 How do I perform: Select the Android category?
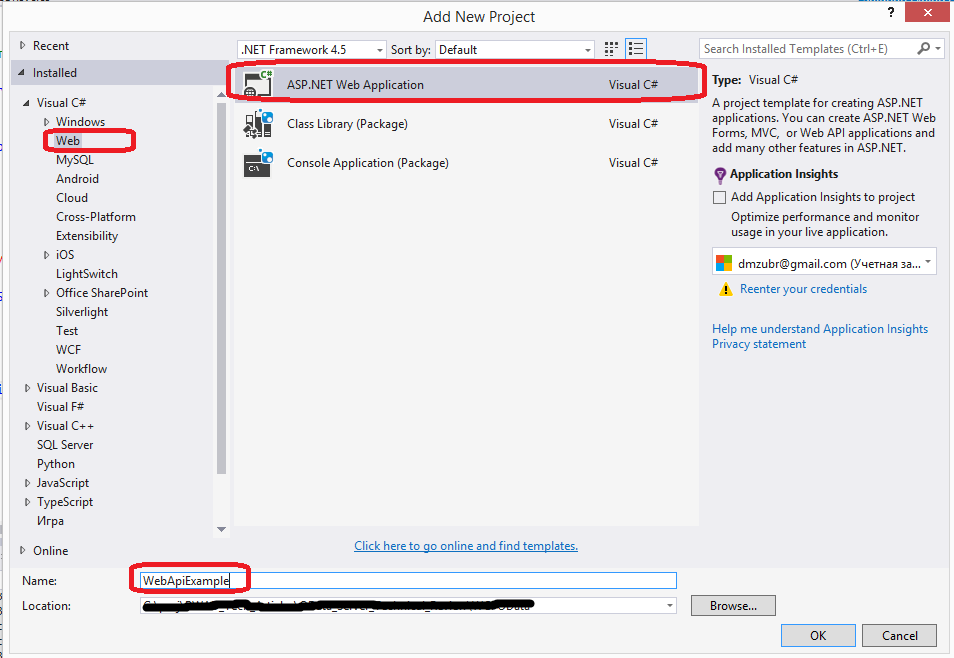click(x=77, y=178)
